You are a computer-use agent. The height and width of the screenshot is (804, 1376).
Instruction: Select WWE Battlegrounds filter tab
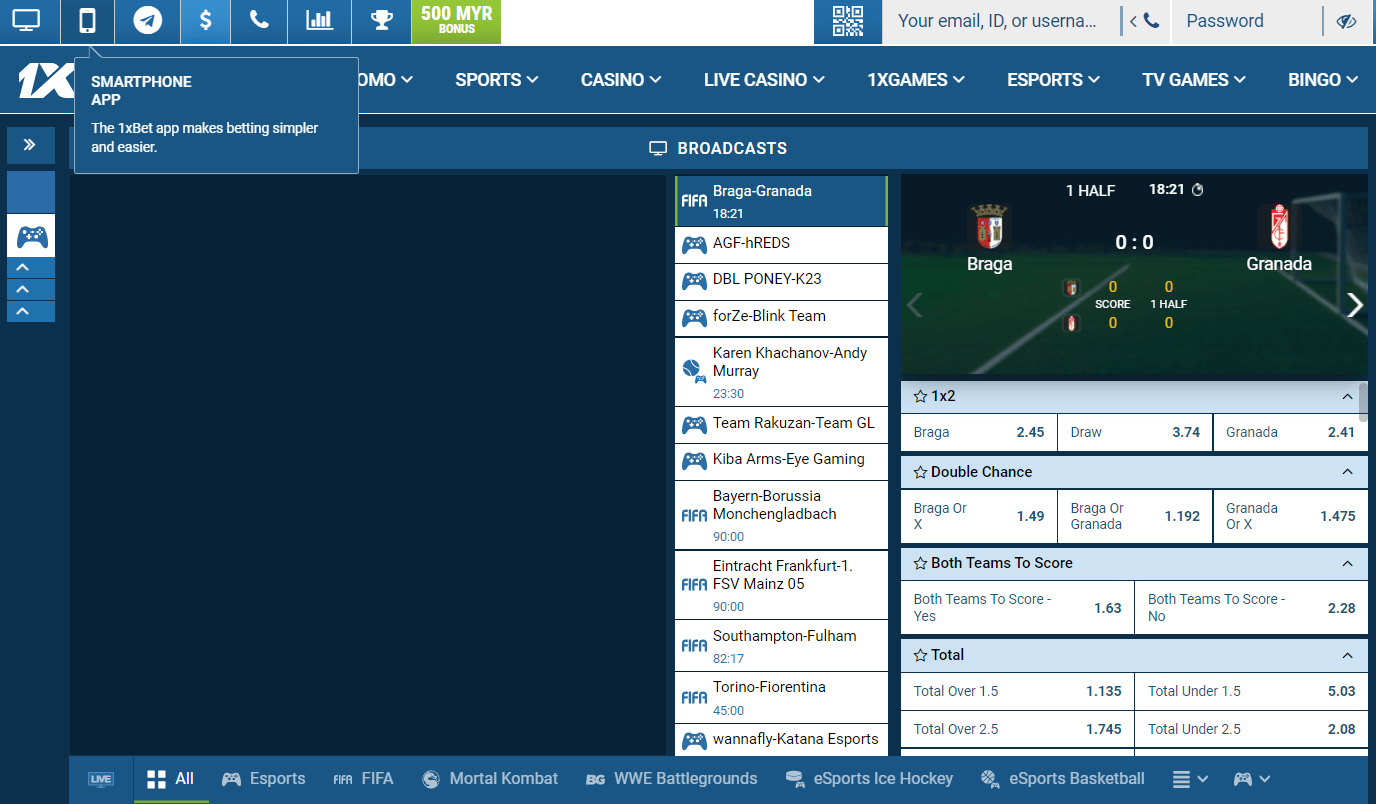[x=672, y=779]
